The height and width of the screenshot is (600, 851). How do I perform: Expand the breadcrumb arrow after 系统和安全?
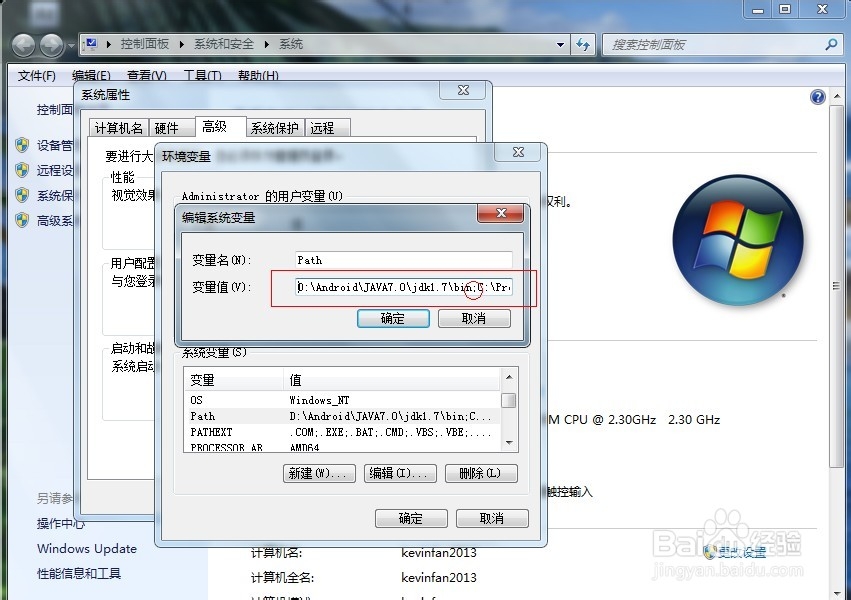click(266, 44)
